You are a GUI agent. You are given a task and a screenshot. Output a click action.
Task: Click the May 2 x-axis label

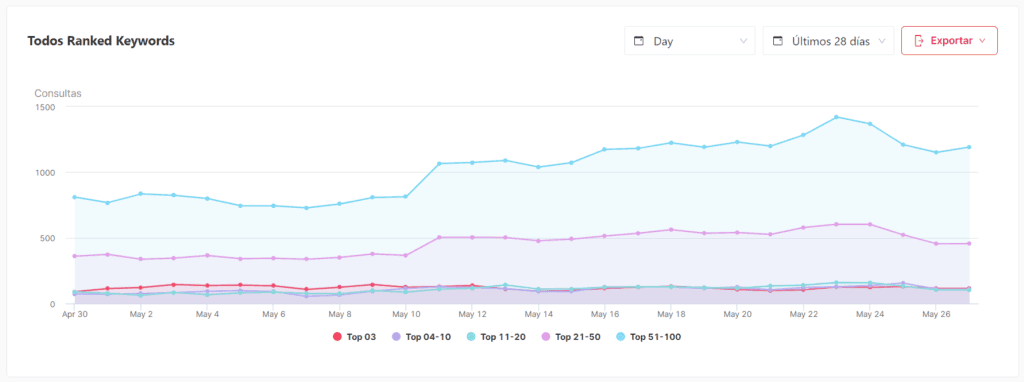click(141, 314)
